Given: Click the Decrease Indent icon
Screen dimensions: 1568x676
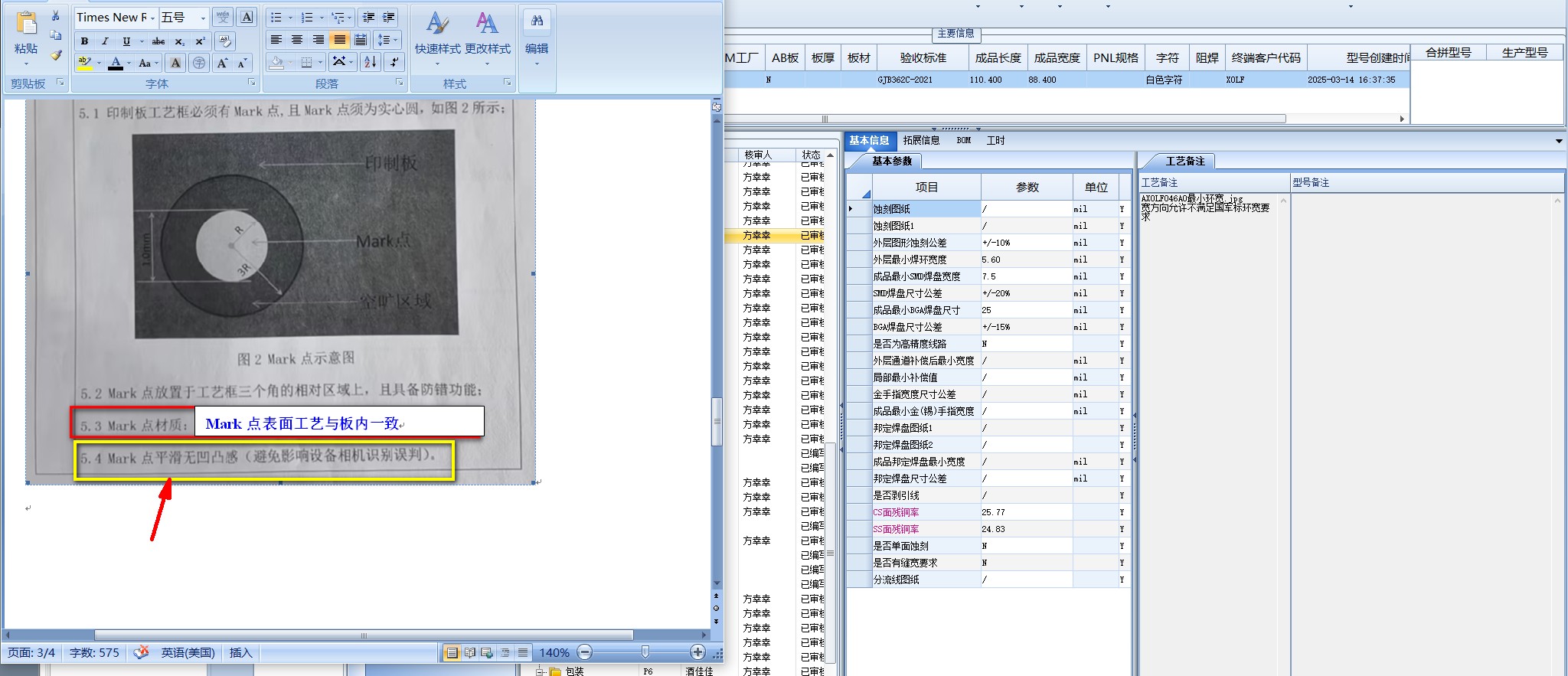Looking at the screenshot, I should [368, 17].
